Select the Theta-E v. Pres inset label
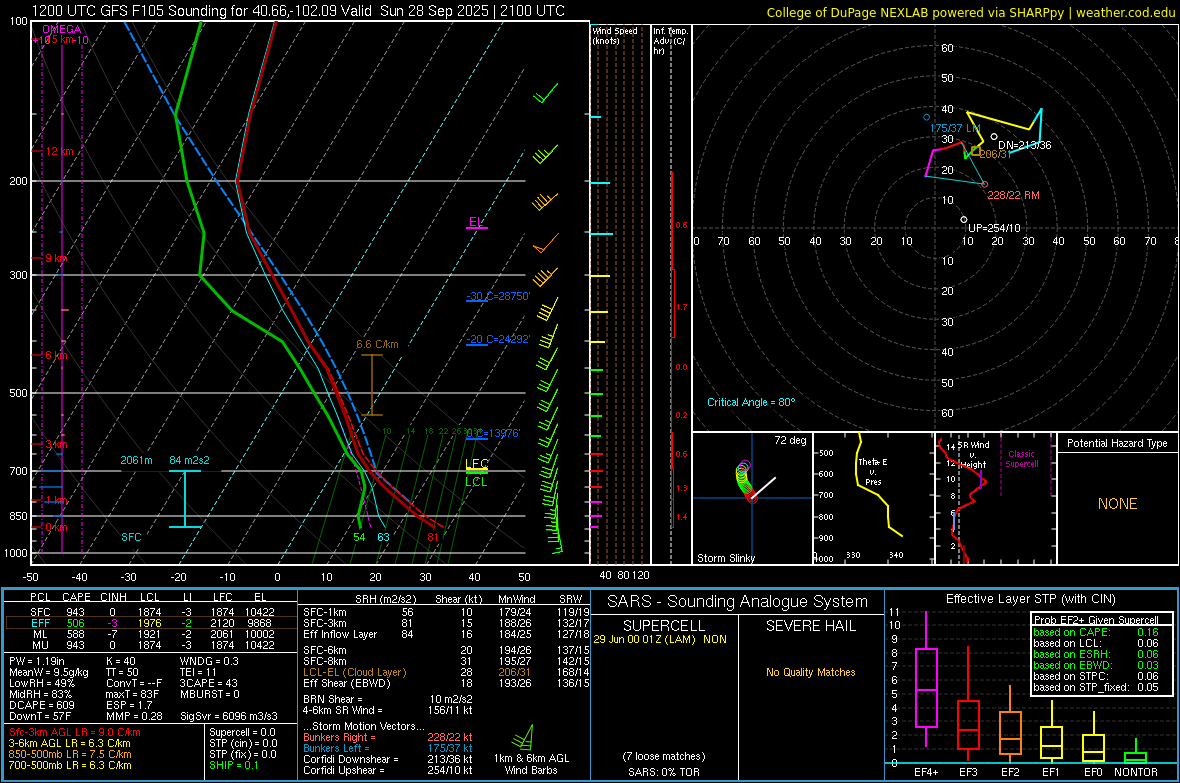This screenshot has height=783, width=1180. [x=873, y=471]
